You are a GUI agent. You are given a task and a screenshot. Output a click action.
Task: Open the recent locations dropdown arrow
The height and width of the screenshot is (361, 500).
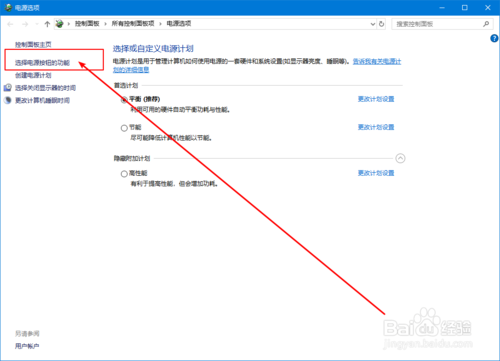(37, 24)
